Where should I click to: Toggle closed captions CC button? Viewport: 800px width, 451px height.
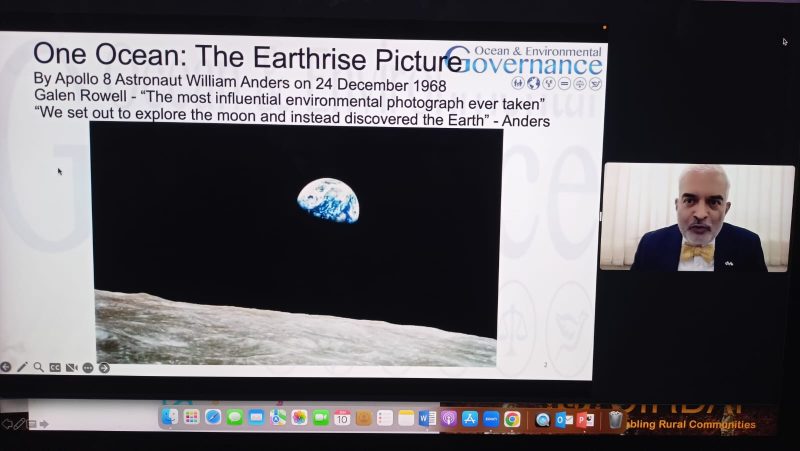[55, 367]
